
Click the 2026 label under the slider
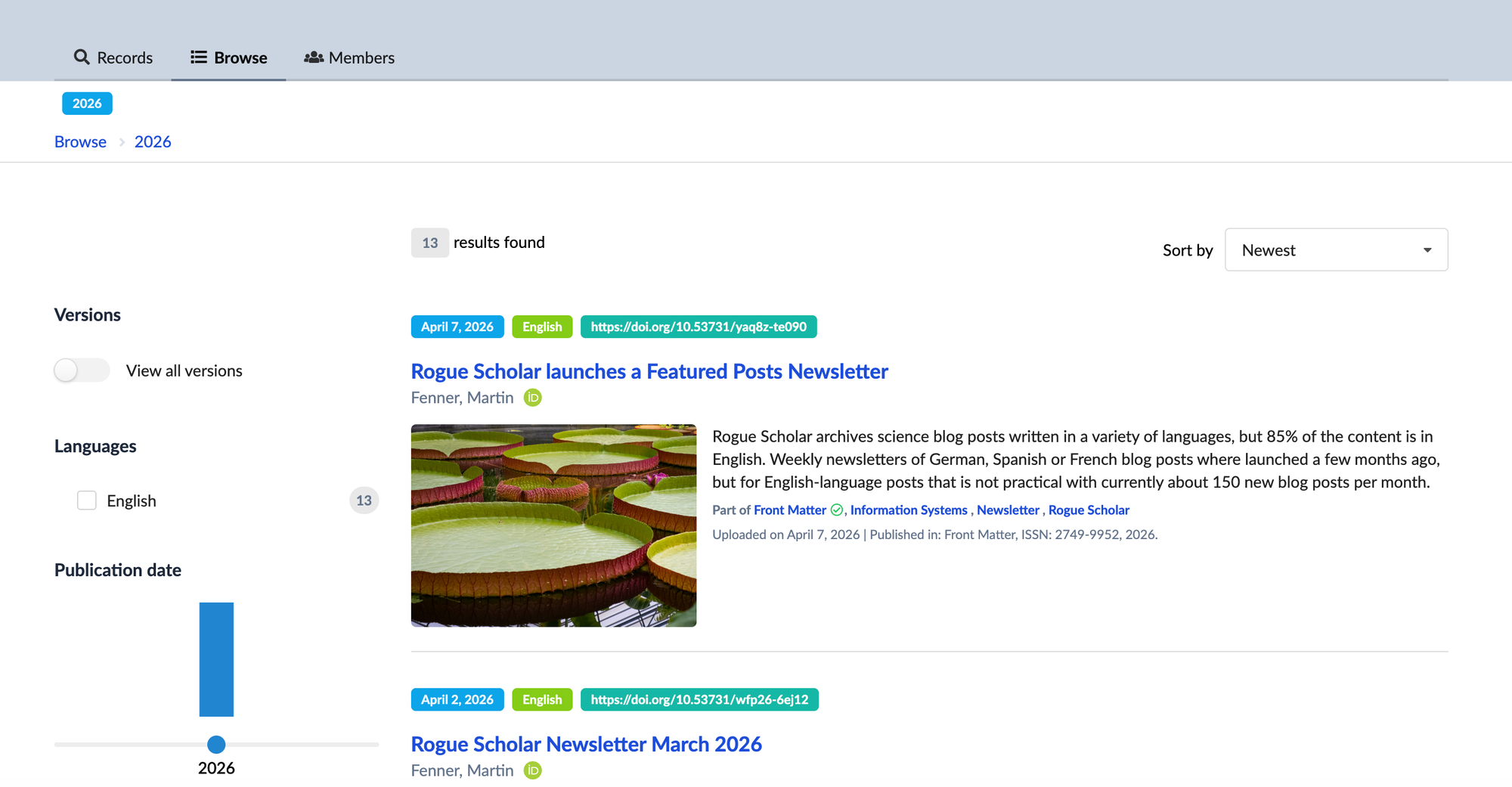tap(216, 768)
